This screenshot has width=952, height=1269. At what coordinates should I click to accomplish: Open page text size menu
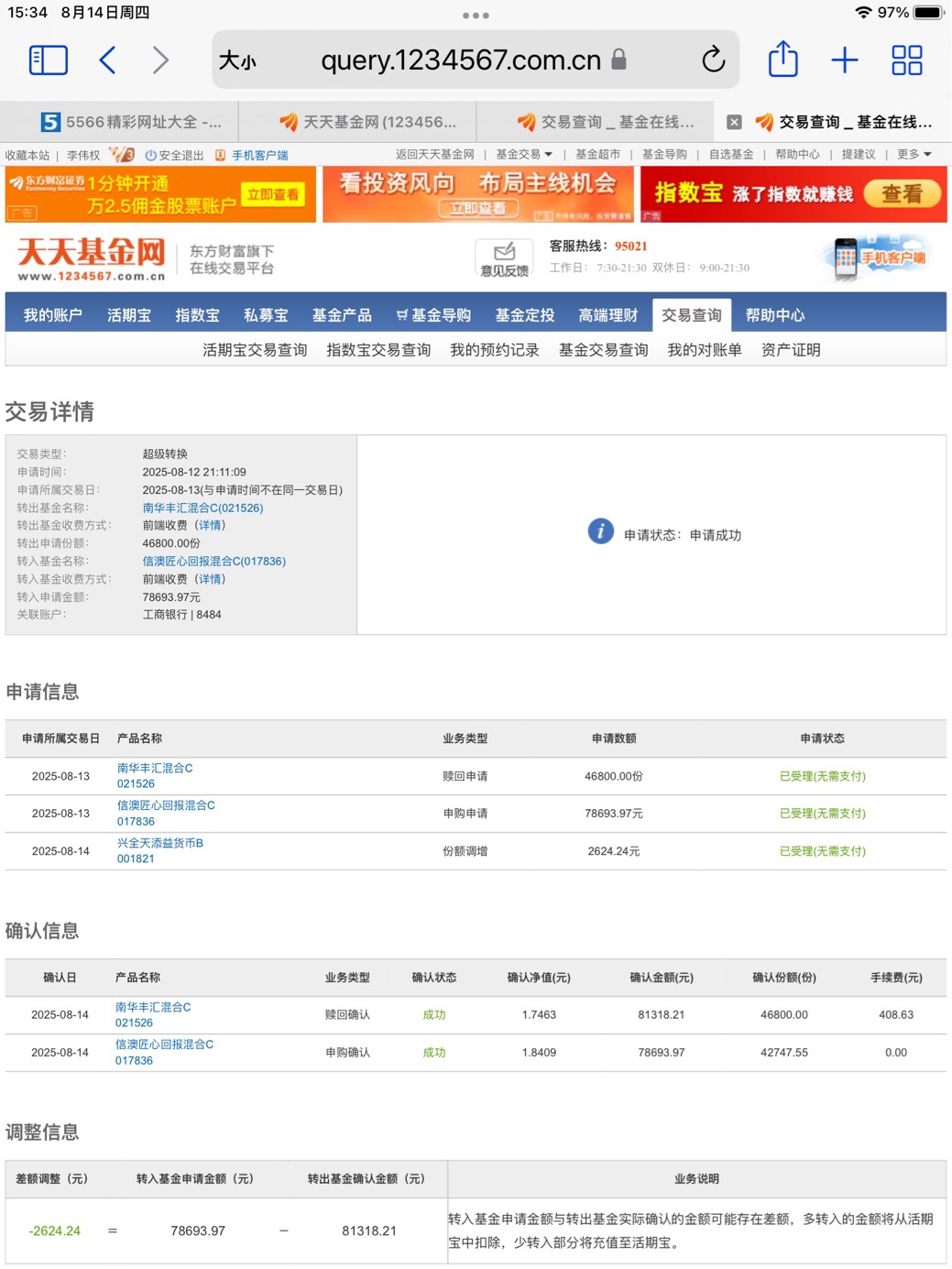(x=237, y=61)
